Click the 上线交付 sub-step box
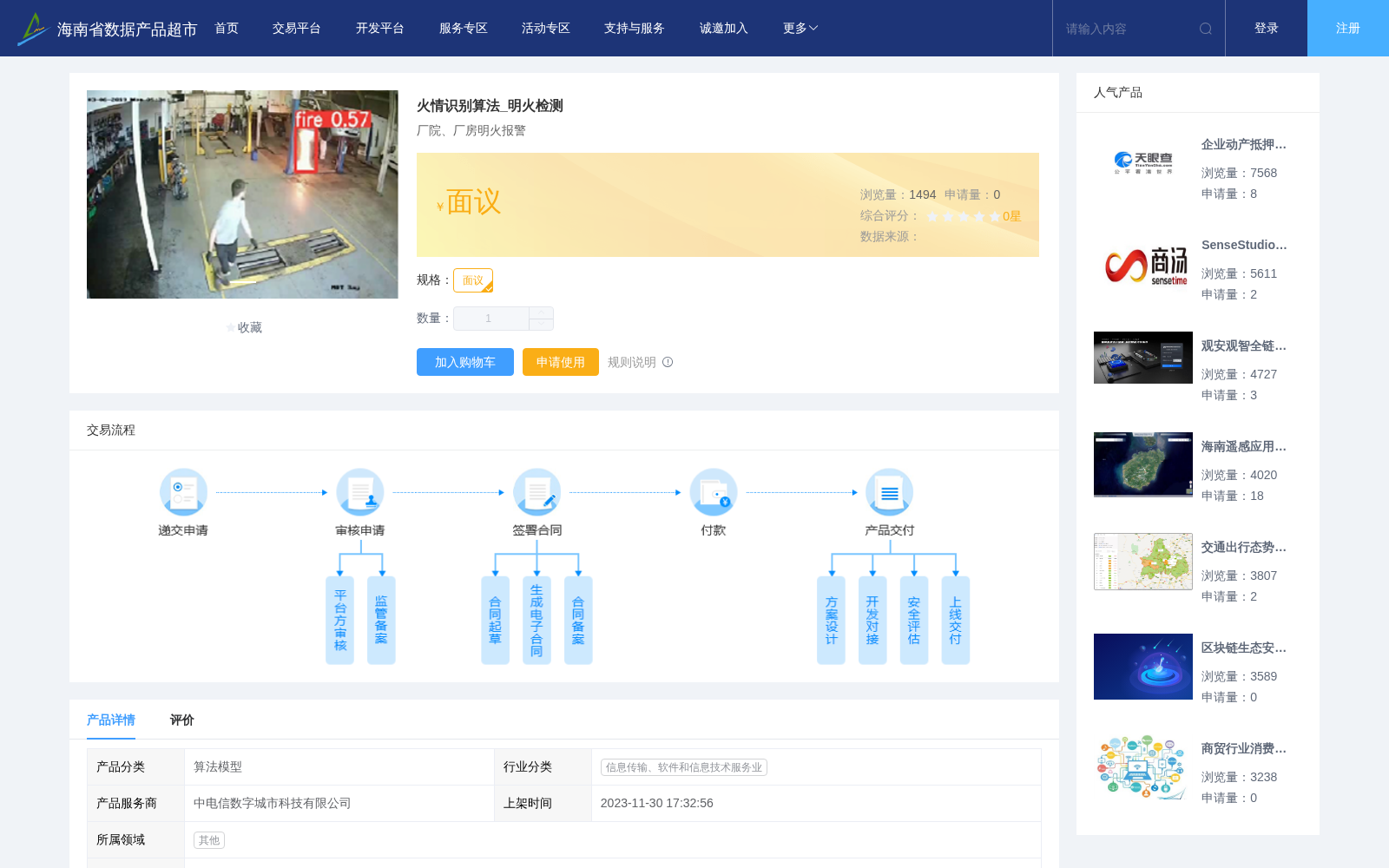1389x868 pixels. pos(956,621)
